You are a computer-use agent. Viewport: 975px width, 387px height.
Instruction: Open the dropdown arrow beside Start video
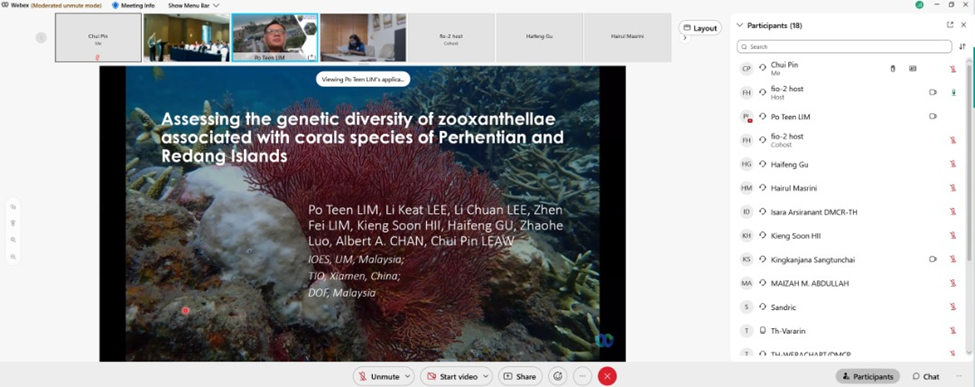(x=486, y=376)
